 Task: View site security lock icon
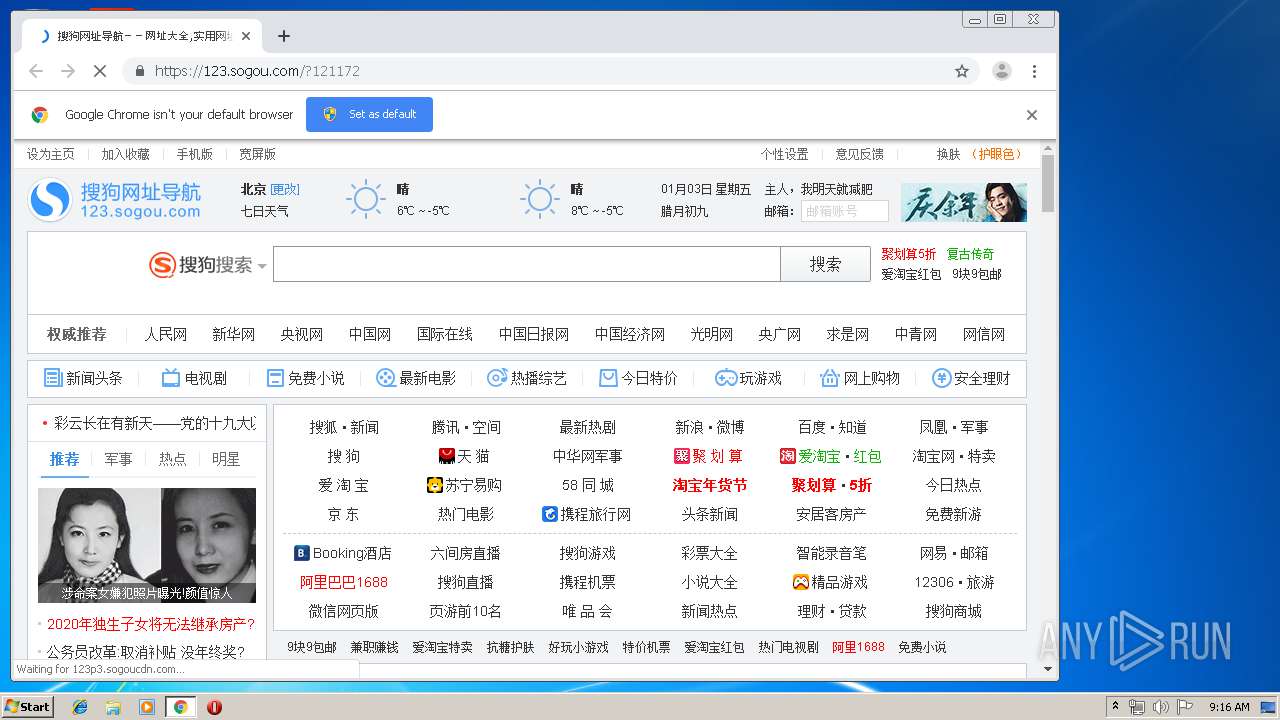(139, 71)
